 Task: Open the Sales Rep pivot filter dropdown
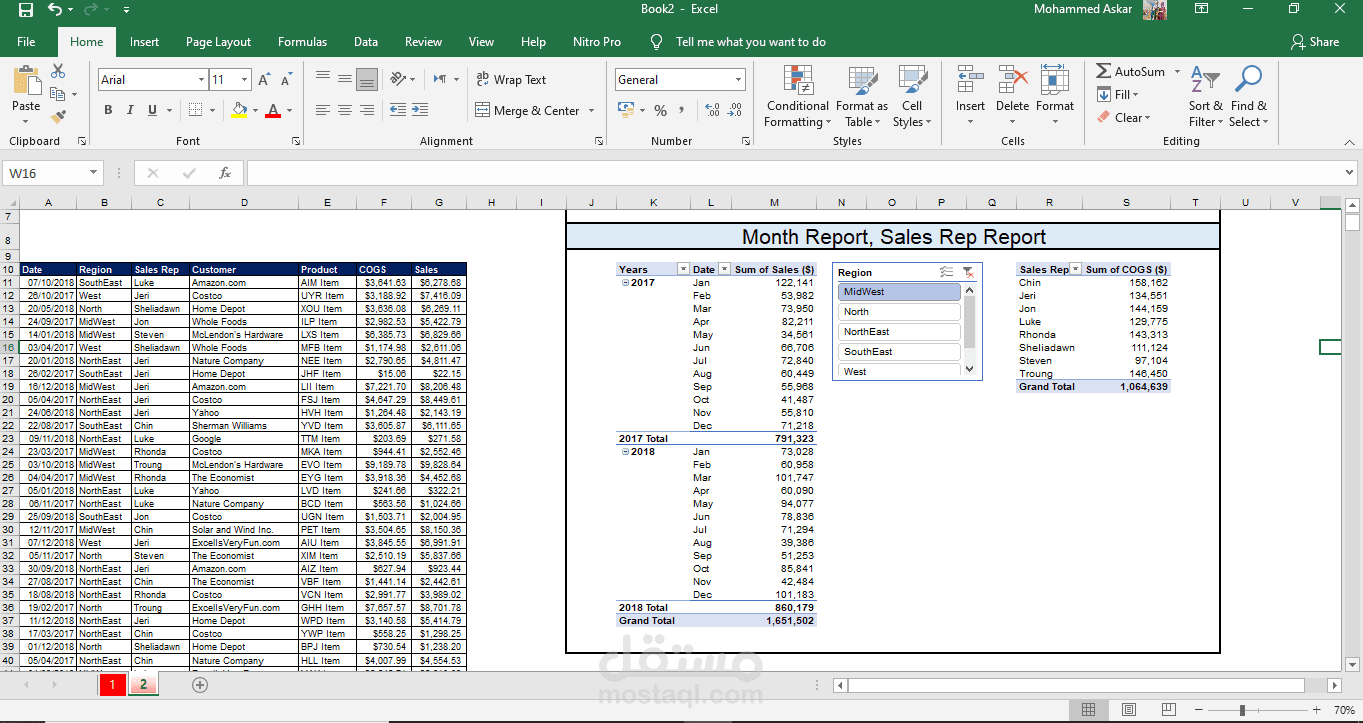pos(1075,270)
